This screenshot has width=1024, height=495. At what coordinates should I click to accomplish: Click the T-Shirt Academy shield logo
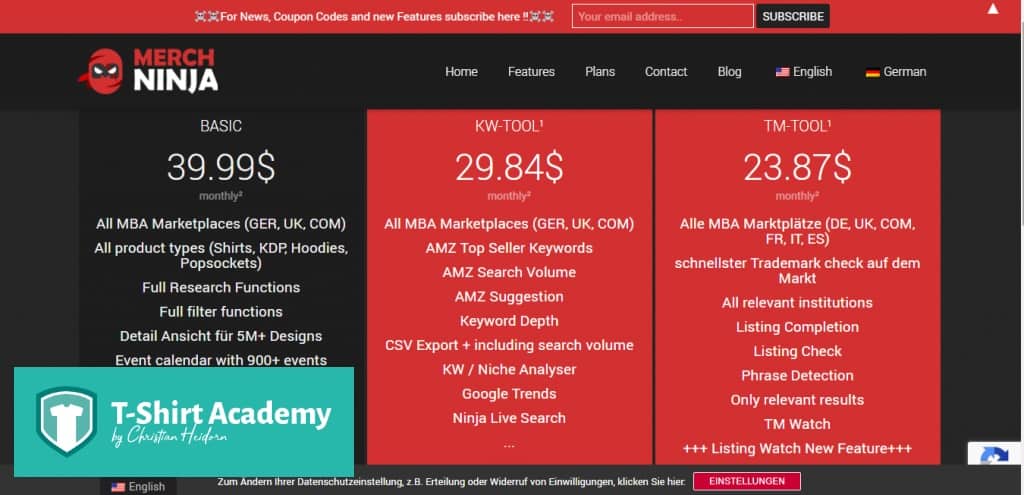pyautogui.click(x=66, y=420)
